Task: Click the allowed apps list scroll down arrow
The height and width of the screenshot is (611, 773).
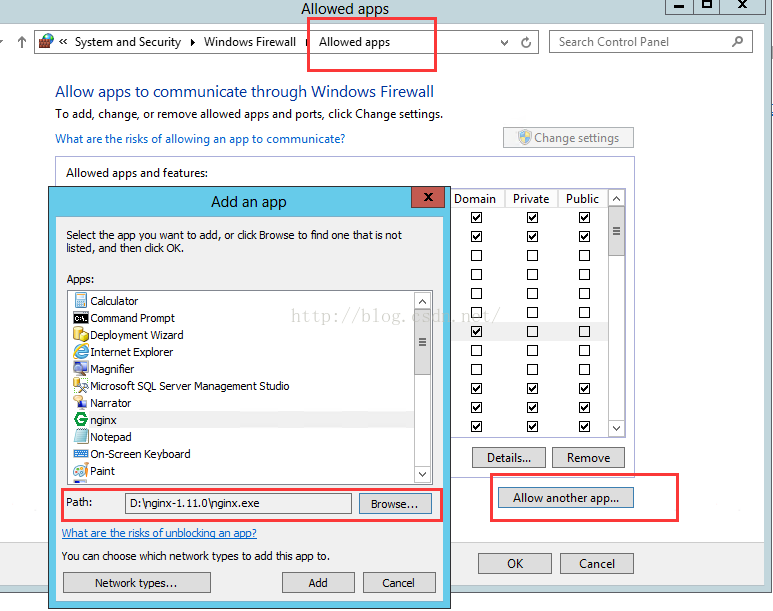Action: coord(616,428)
